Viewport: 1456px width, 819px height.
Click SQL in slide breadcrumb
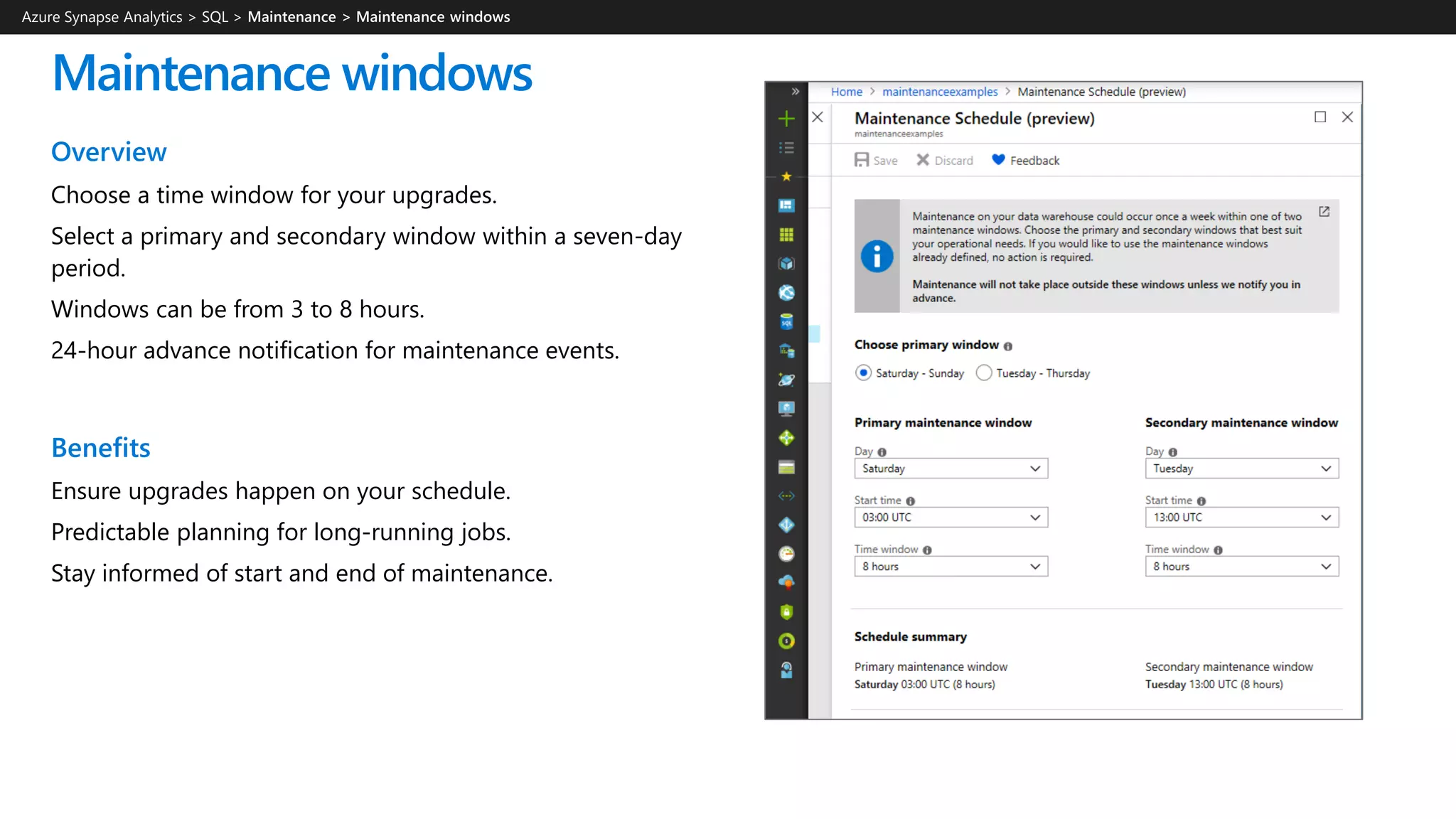point(215,17)
